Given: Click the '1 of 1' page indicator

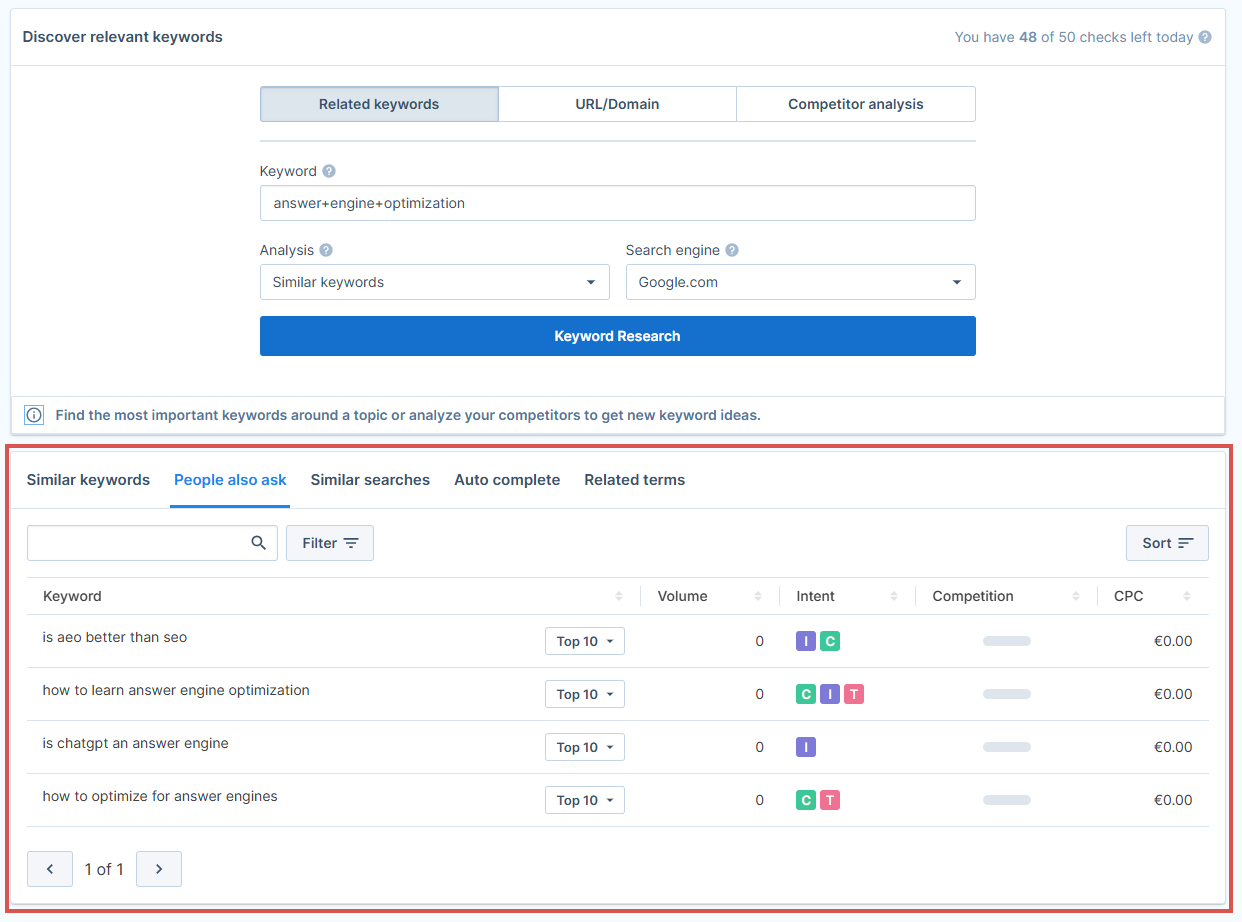Looking at the screenshot, I should point(104,869).
